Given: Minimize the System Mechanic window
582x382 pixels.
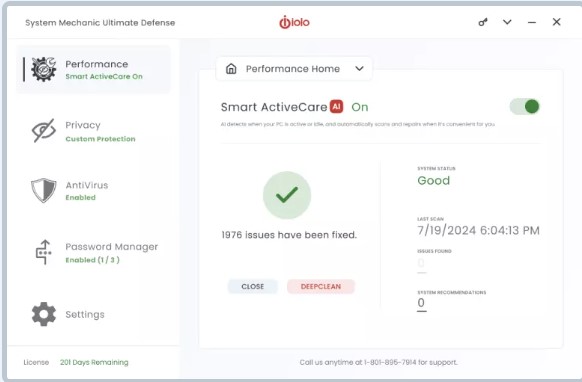Looking at the screenshot, I should point(532,22).
